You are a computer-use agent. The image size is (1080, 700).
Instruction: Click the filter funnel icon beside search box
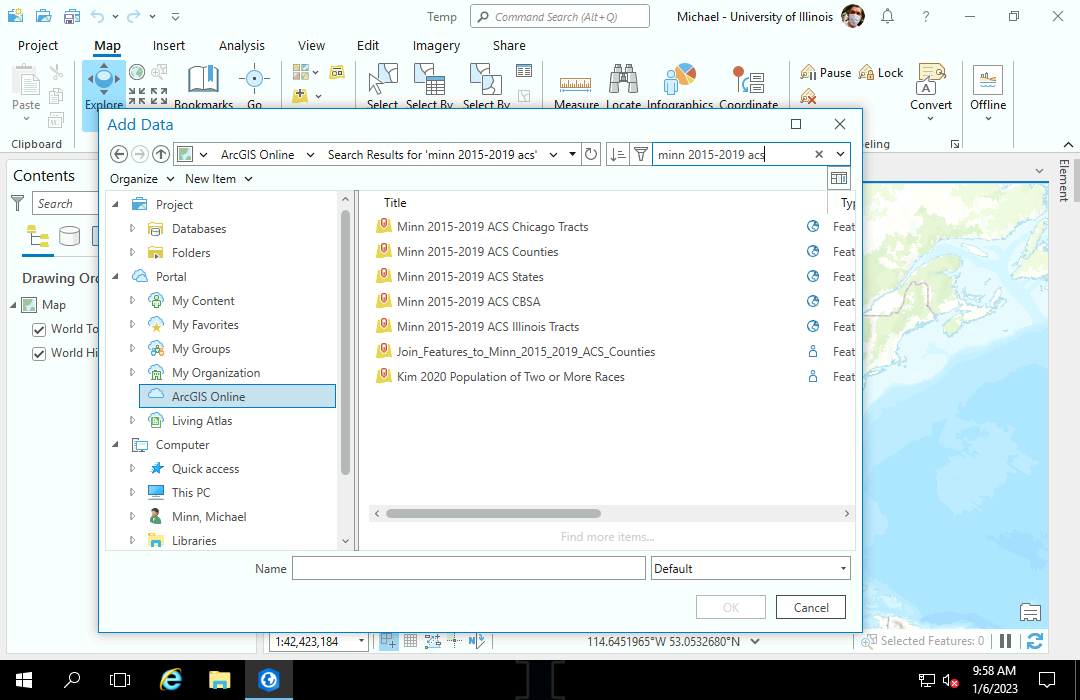(x=640, y=154)
